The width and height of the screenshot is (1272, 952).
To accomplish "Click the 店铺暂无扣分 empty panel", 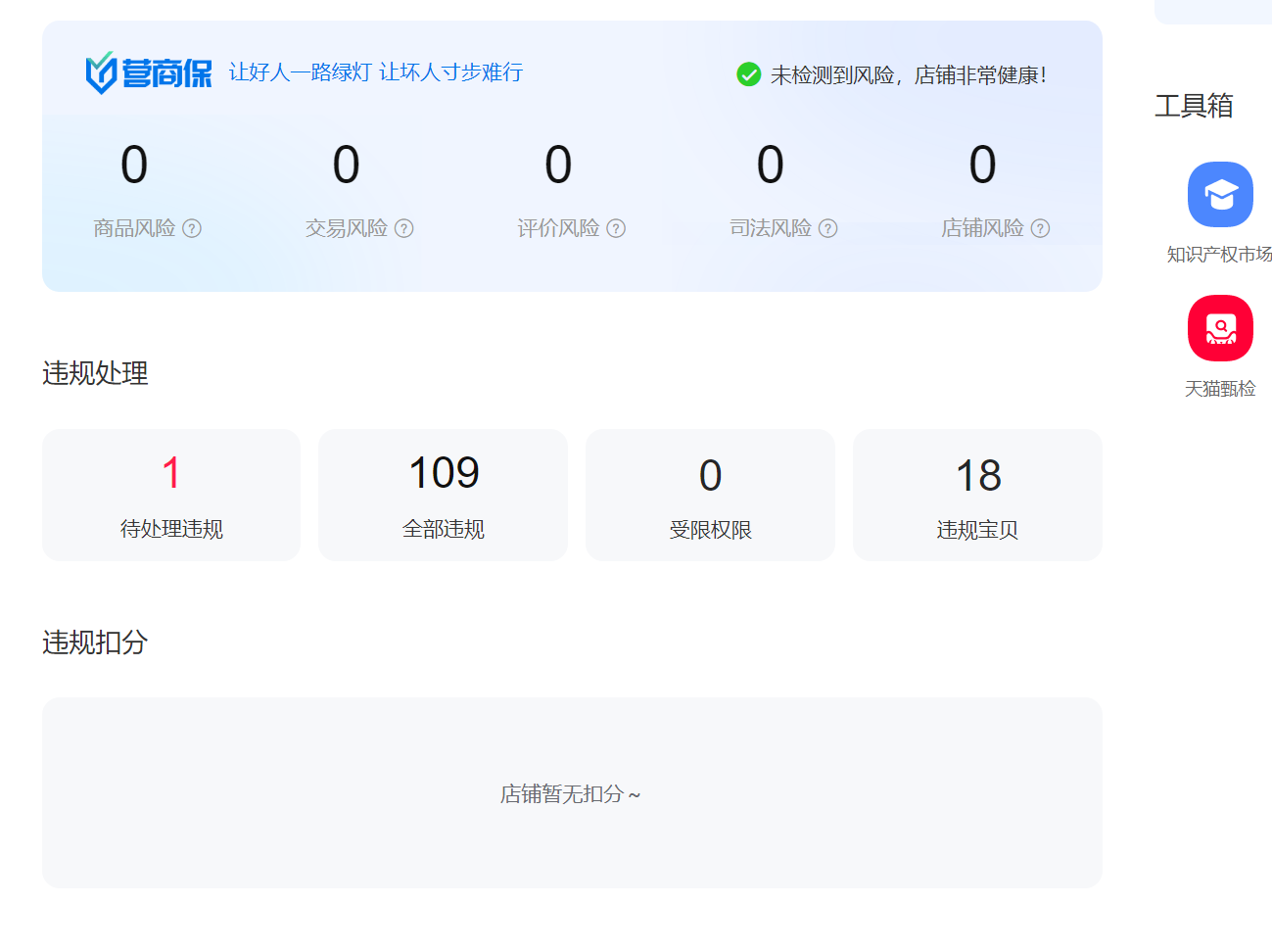I will pos(572,793).
